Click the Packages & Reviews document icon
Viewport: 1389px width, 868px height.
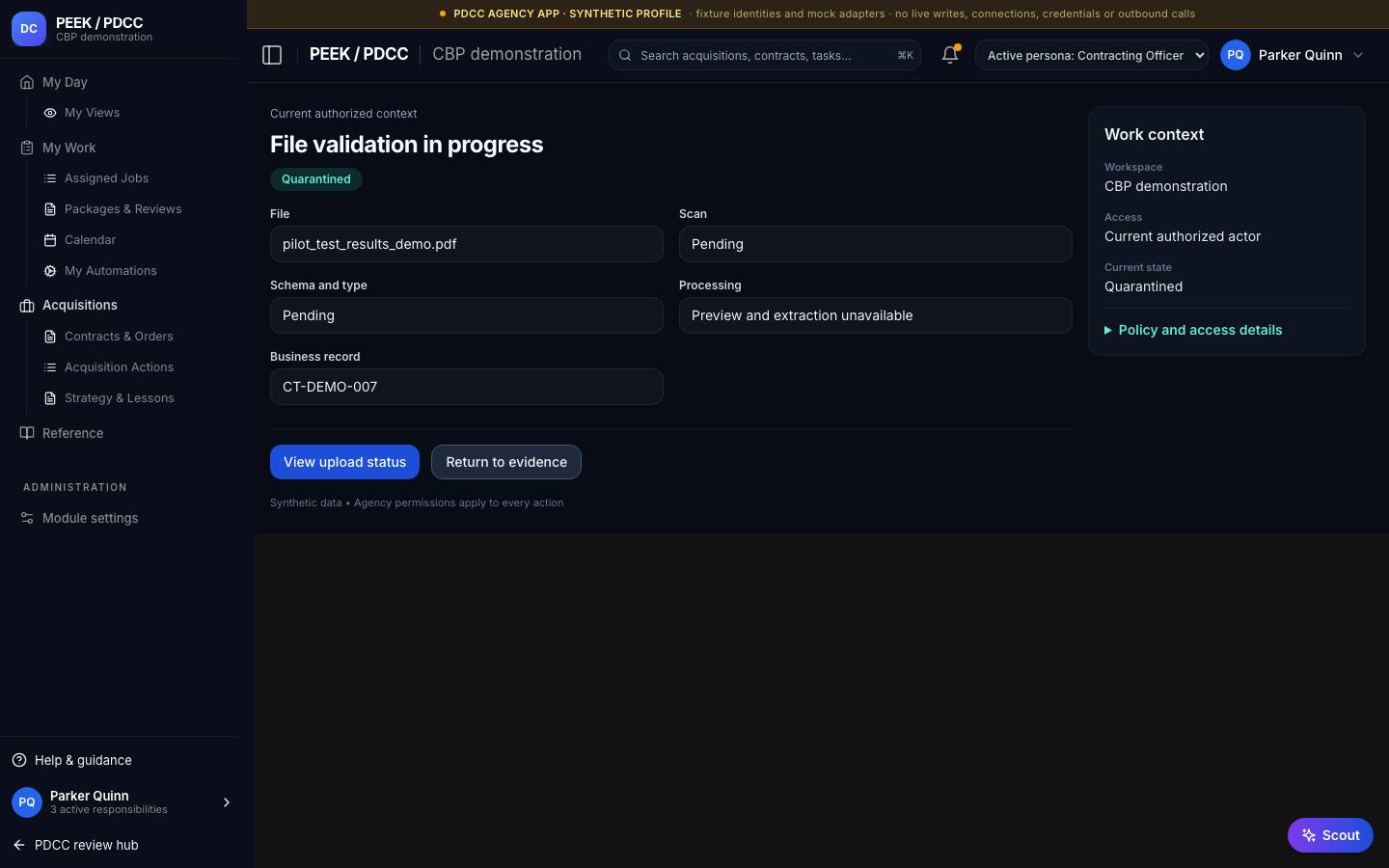coord(50,209)
